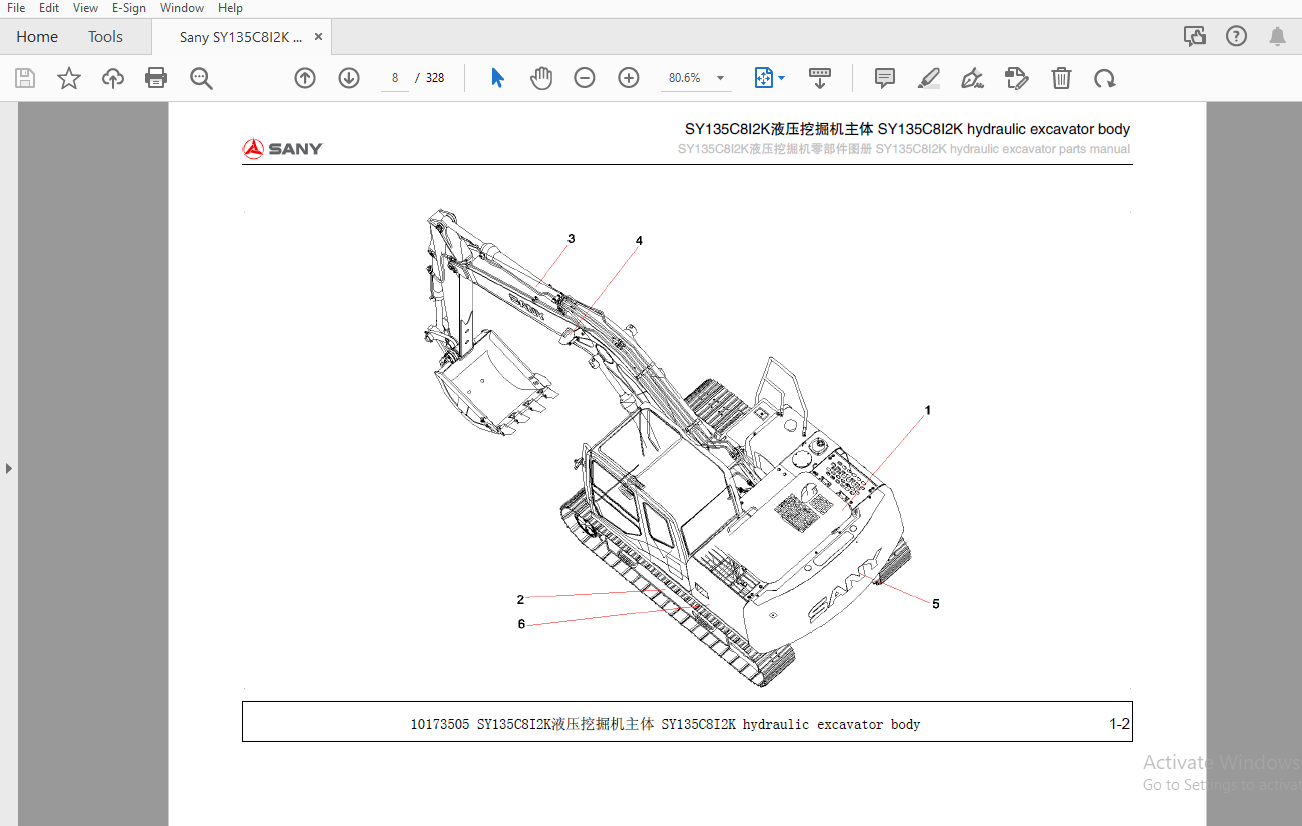Activate the Hand pan tool
This screenshot has width=1302, height=826.
click(541, 78)
